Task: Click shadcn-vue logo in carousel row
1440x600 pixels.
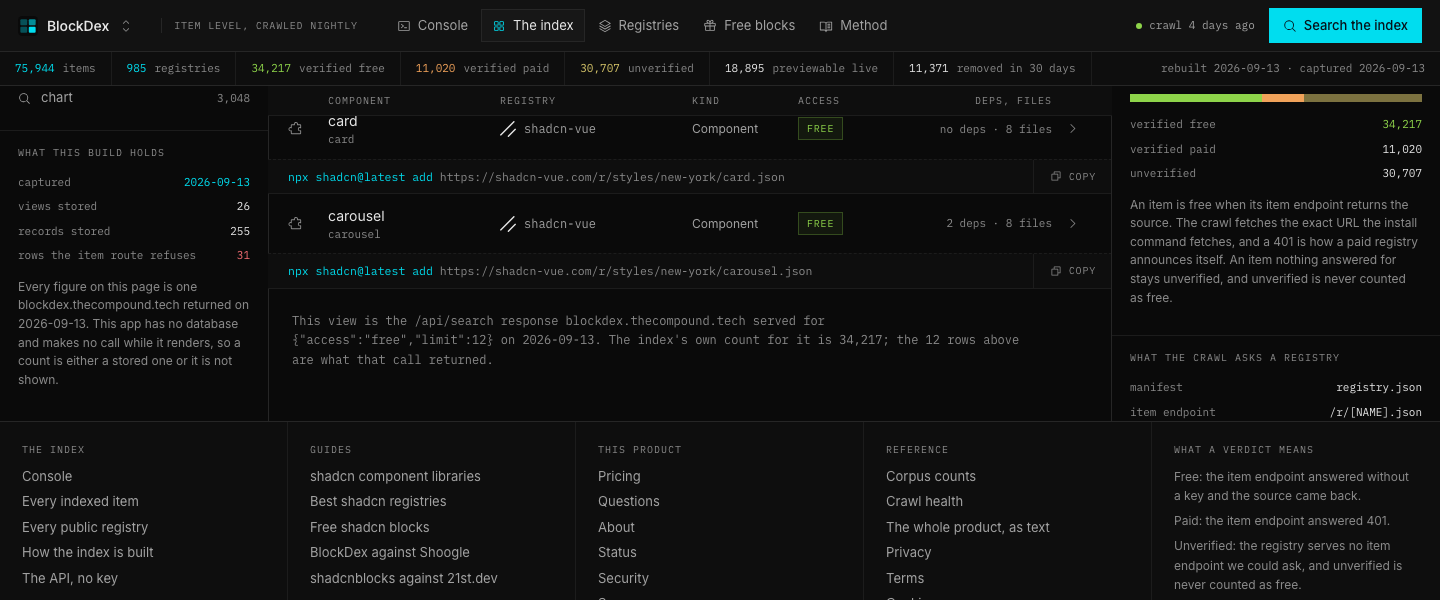Action: point(508,224)
